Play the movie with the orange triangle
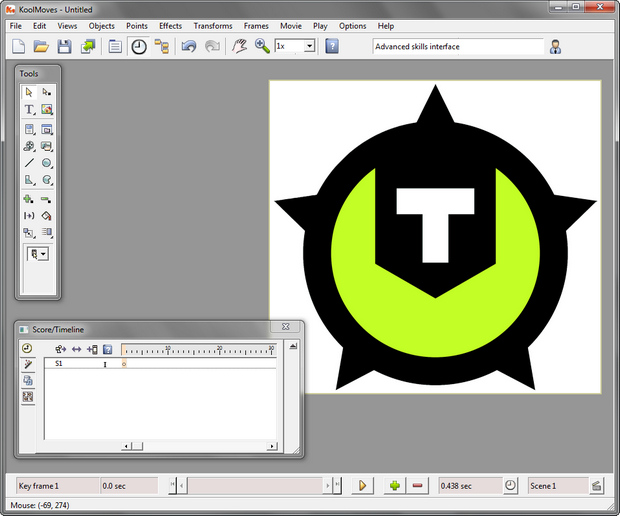The width and height of the screenshot is (620, 516). (x=362, y=486)
